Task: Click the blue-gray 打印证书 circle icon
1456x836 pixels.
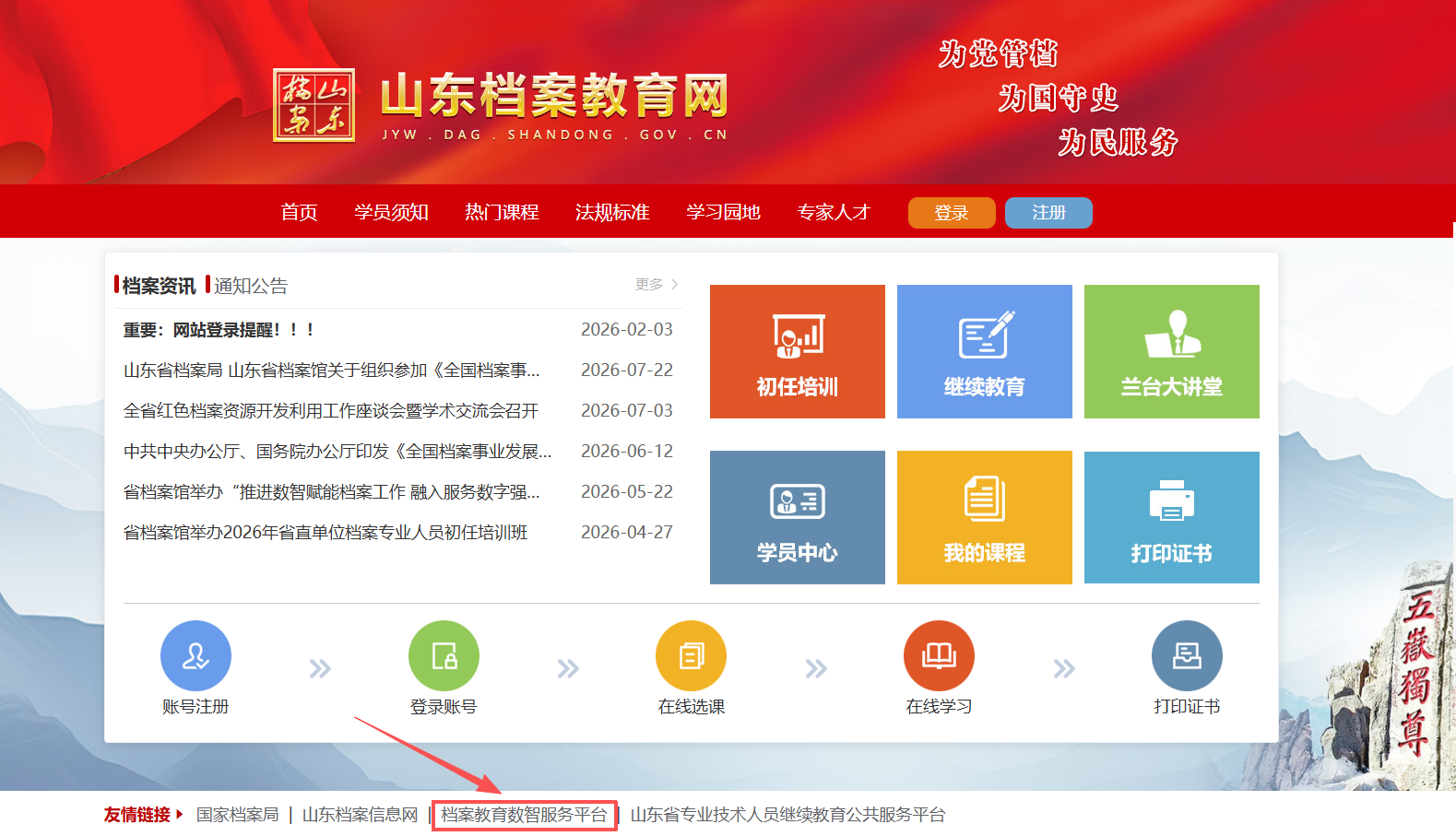Action: [1187, 655]
